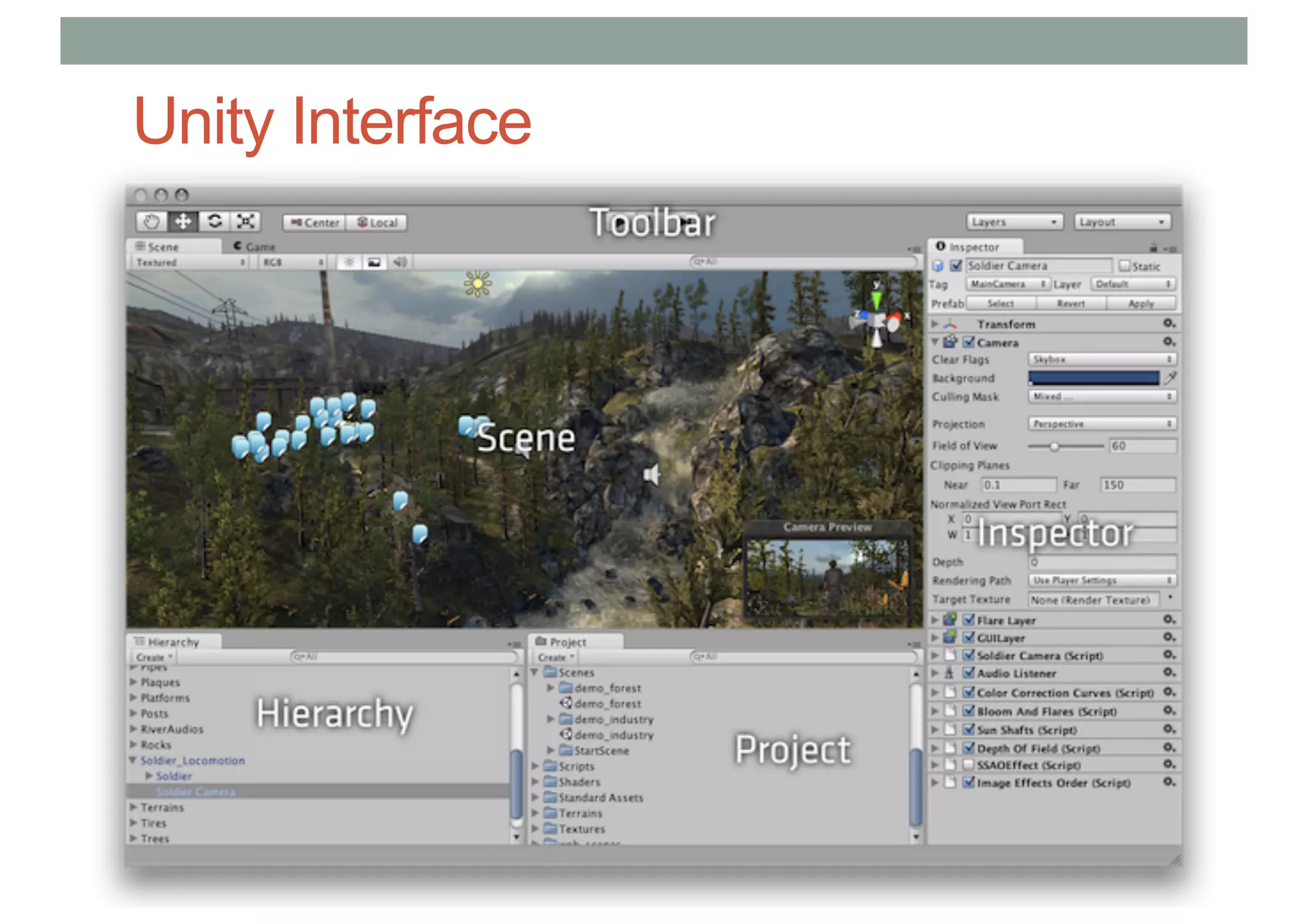Click the Field of View slider
Viewport: 1308px width, 924px height.
coord(1066,446)
